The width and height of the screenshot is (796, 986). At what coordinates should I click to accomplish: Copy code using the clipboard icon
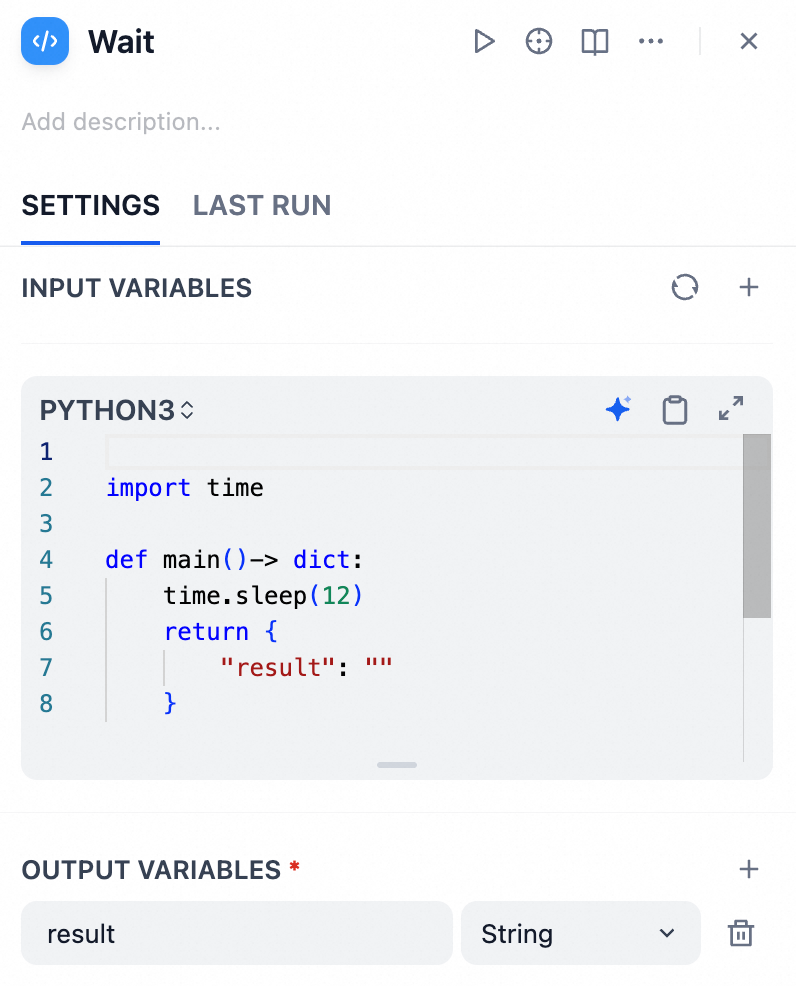(675, 410)
